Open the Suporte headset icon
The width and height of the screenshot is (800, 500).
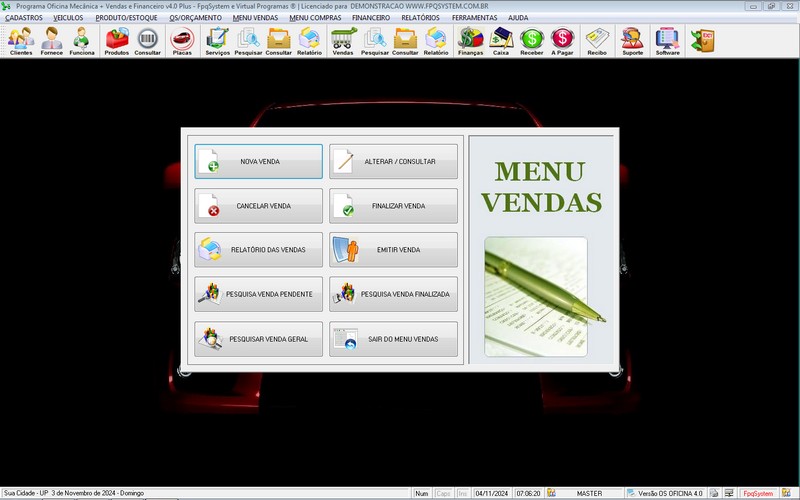coord(633,41)
